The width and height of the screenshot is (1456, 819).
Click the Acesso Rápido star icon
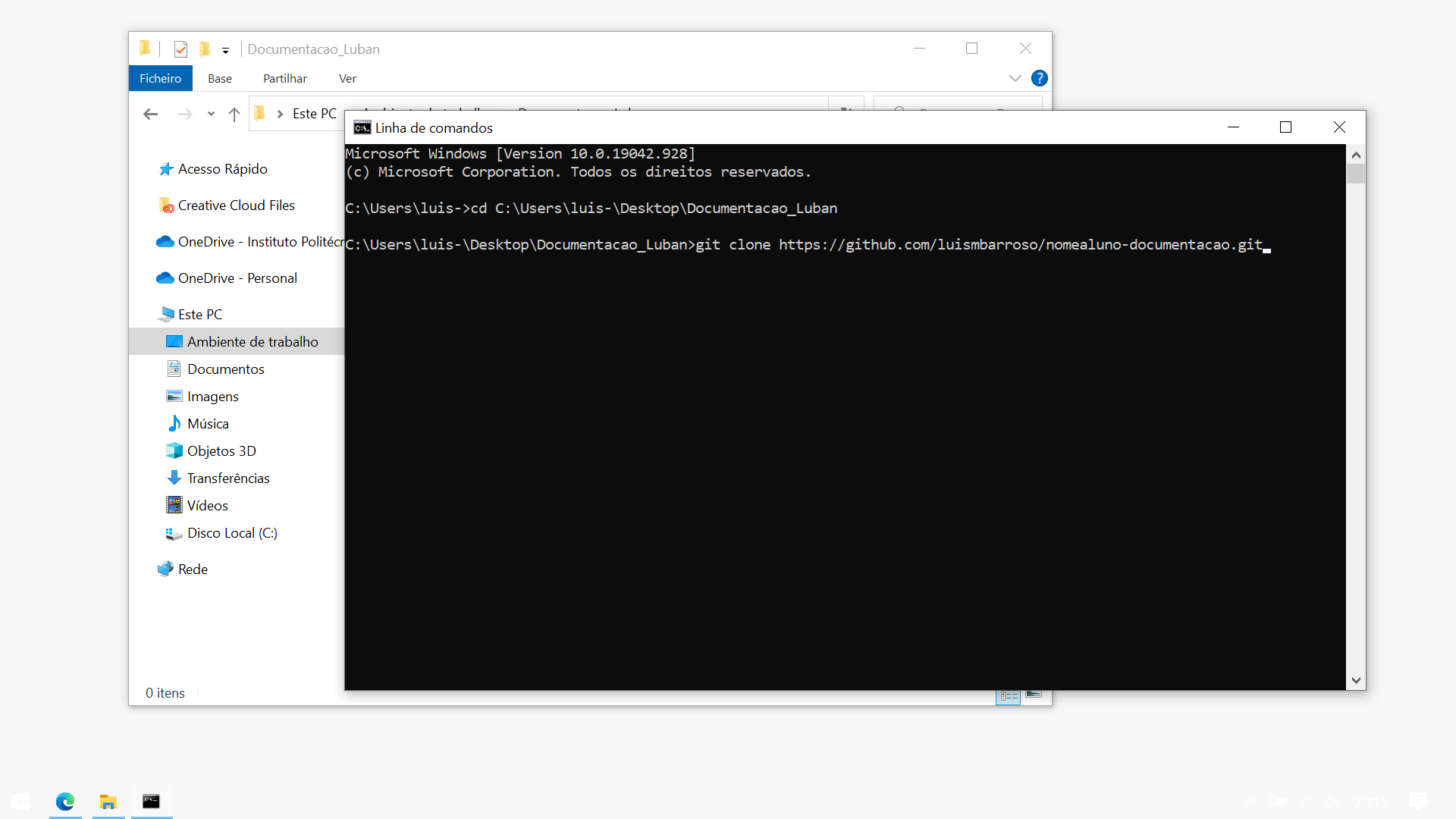coord(165,168)
